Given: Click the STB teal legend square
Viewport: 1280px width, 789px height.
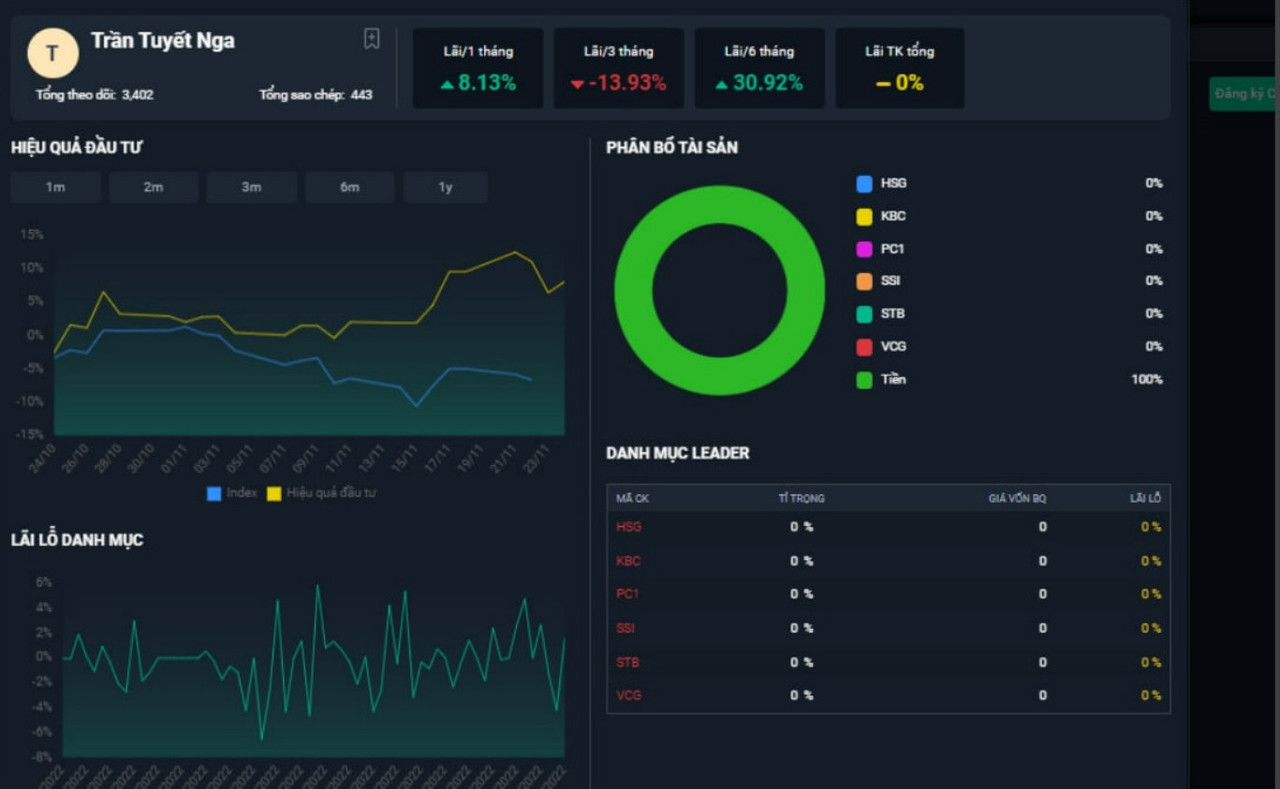Looking at the screenshot, I should 864,314.
